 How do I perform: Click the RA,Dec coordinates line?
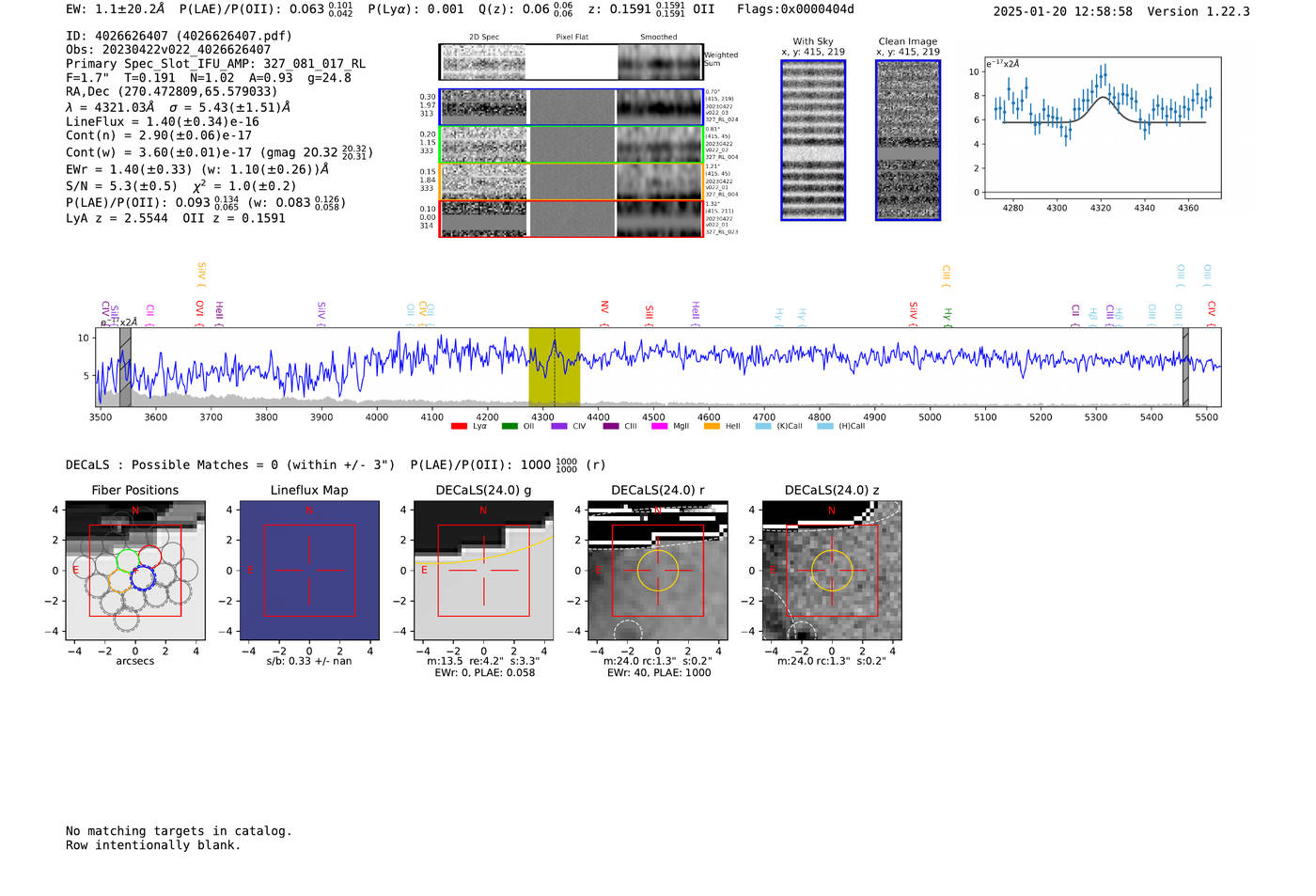click(172, 92)
